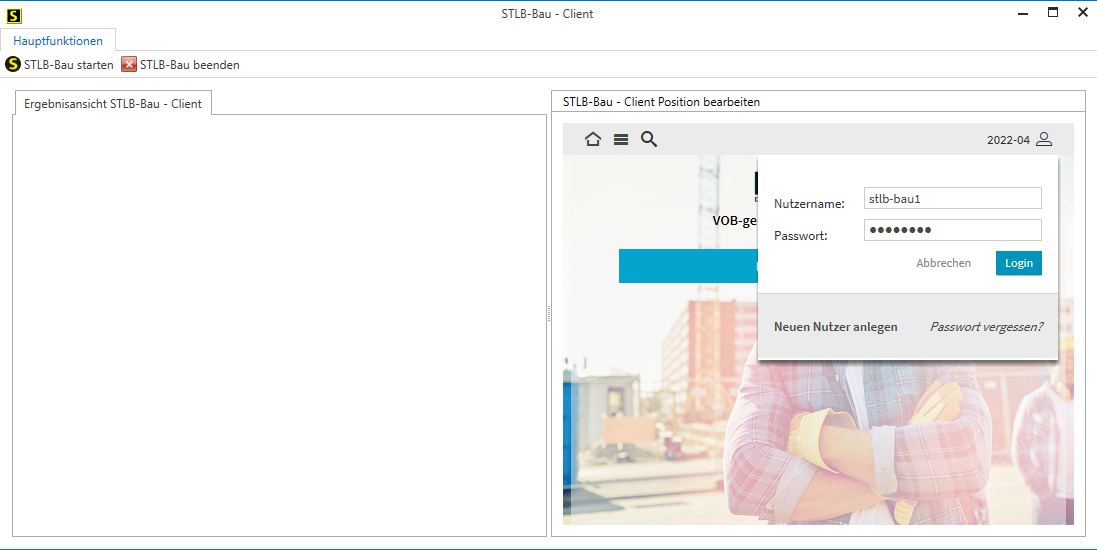Click the 2022-04 version label
This screenshot has height=550, width=1097.
(1007, 141)
